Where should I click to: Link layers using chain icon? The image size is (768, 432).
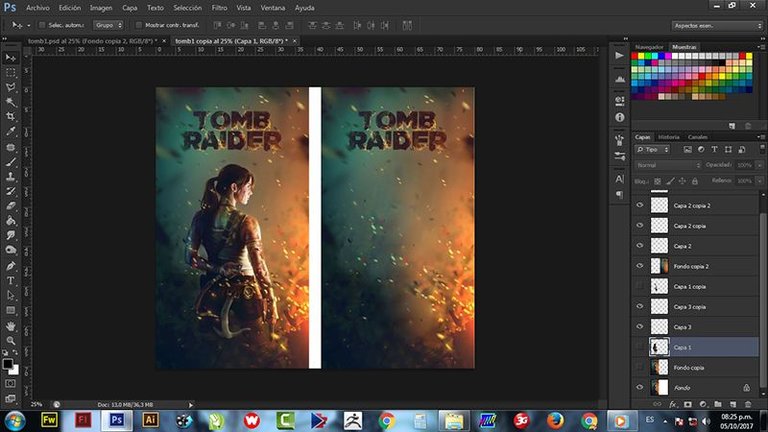pyautogui.click(x=657, y=404)
